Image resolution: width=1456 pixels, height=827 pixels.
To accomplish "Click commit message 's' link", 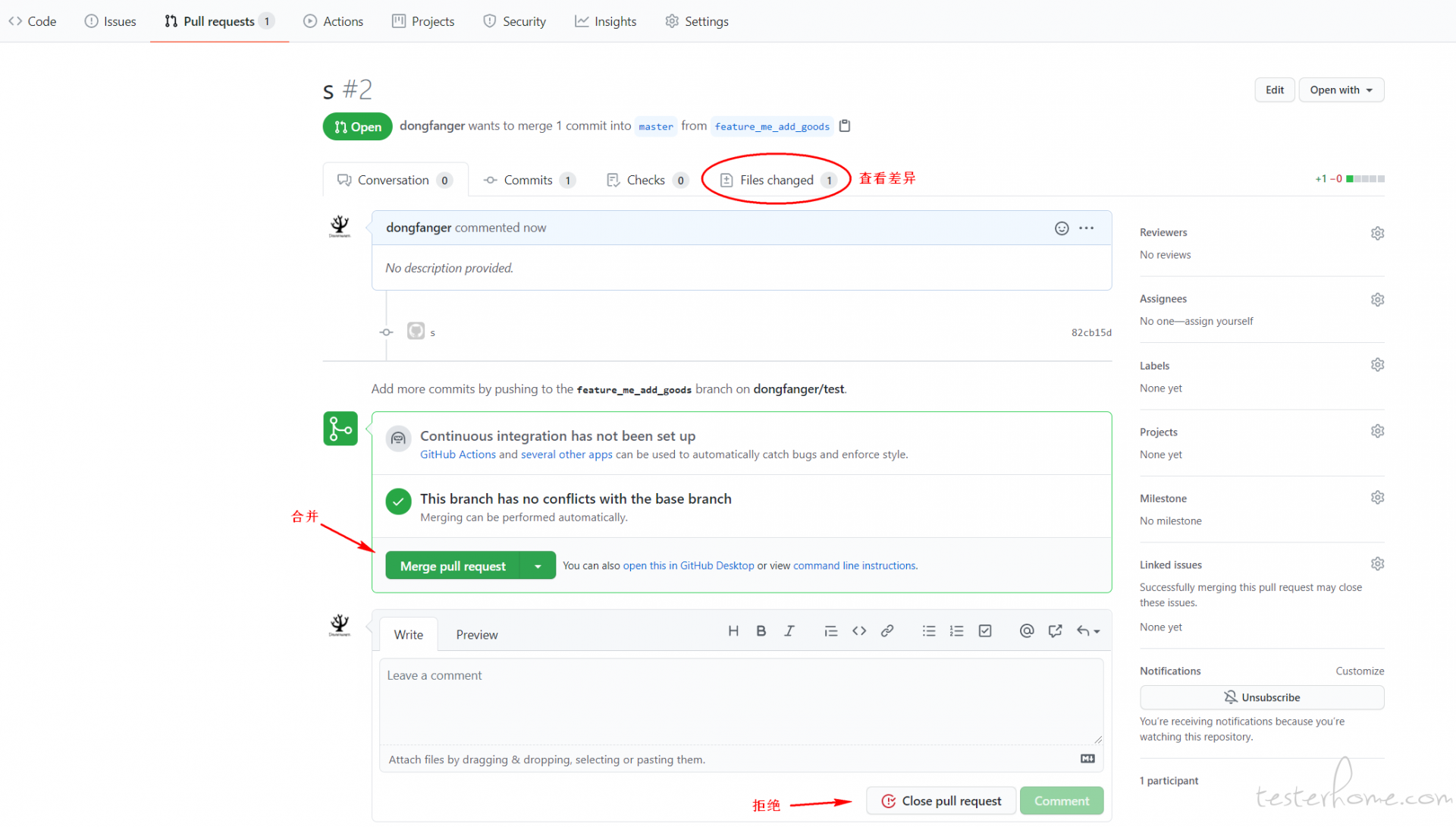I will [x=432, y=332].
